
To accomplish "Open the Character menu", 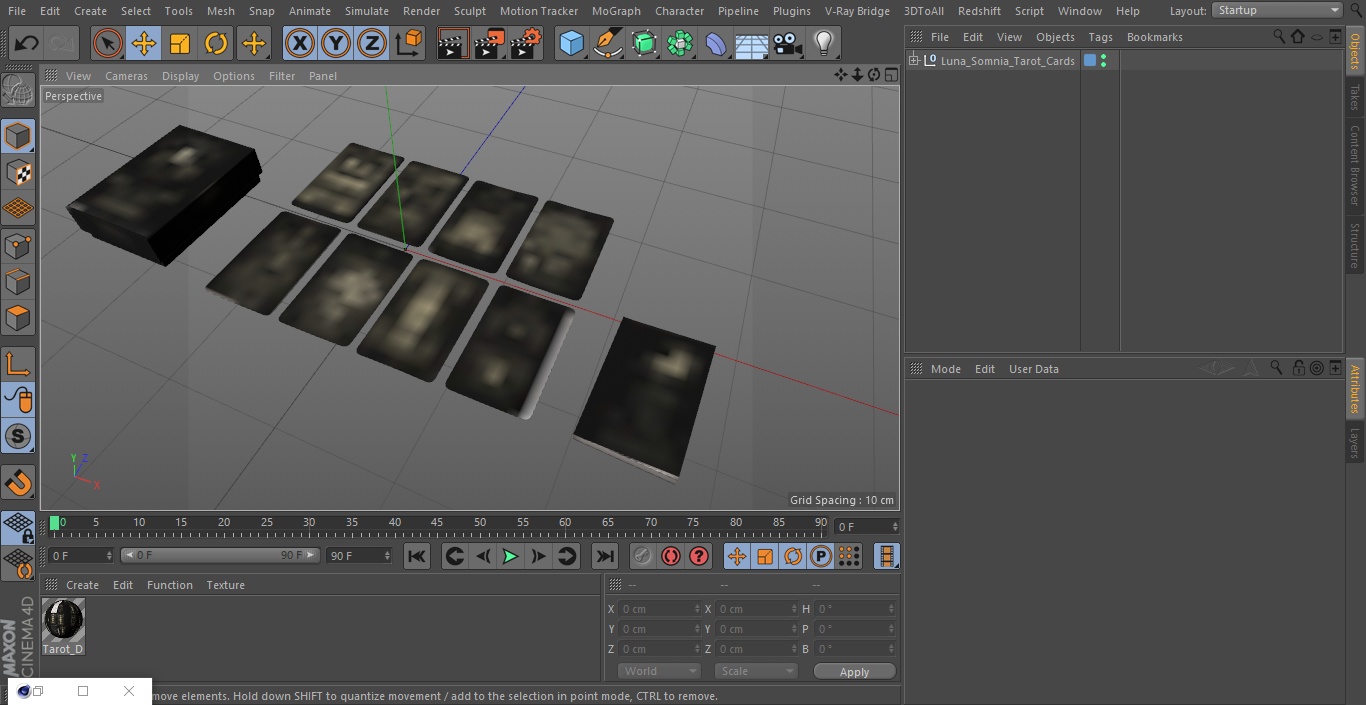I will [x=680, y=11].
